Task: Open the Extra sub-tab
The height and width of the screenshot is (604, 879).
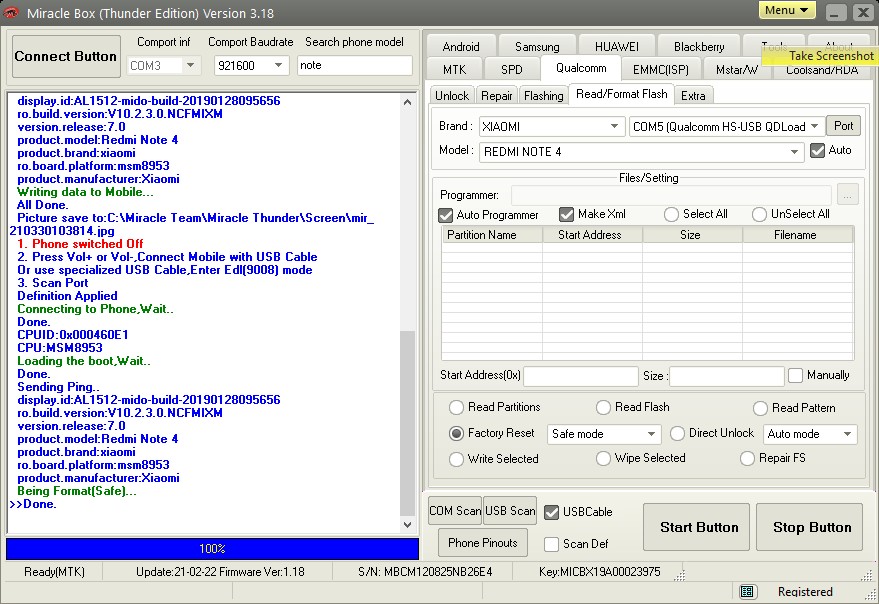Action: tap(693, 96)
